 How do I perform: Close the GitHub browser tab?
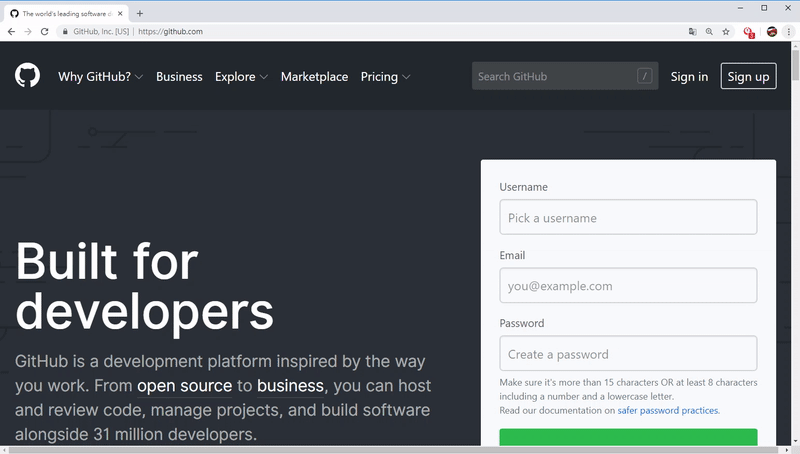120,14
